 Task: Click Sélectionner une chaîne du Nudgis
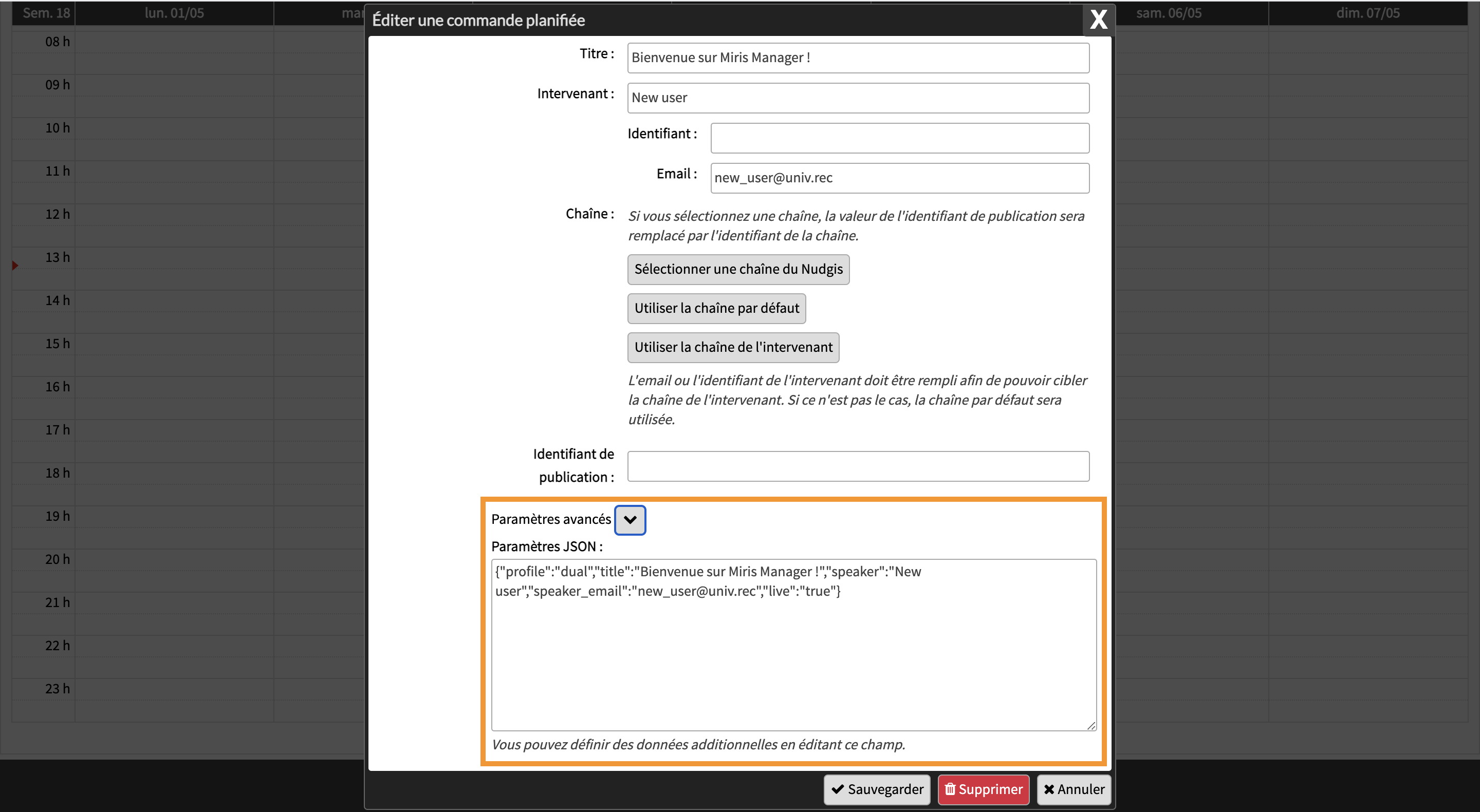click(738, 269)
